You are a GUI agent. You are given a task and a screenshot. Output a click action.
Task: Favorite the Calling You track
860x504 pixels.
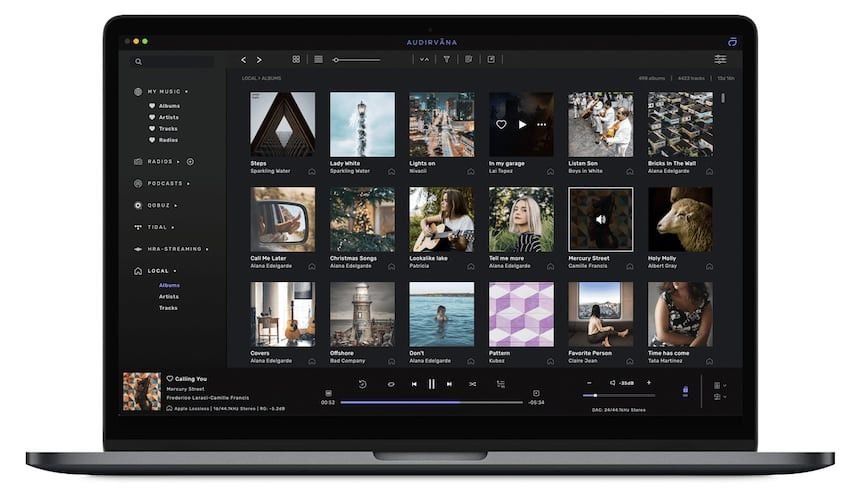pyautogui.click(x=169, y=378)
